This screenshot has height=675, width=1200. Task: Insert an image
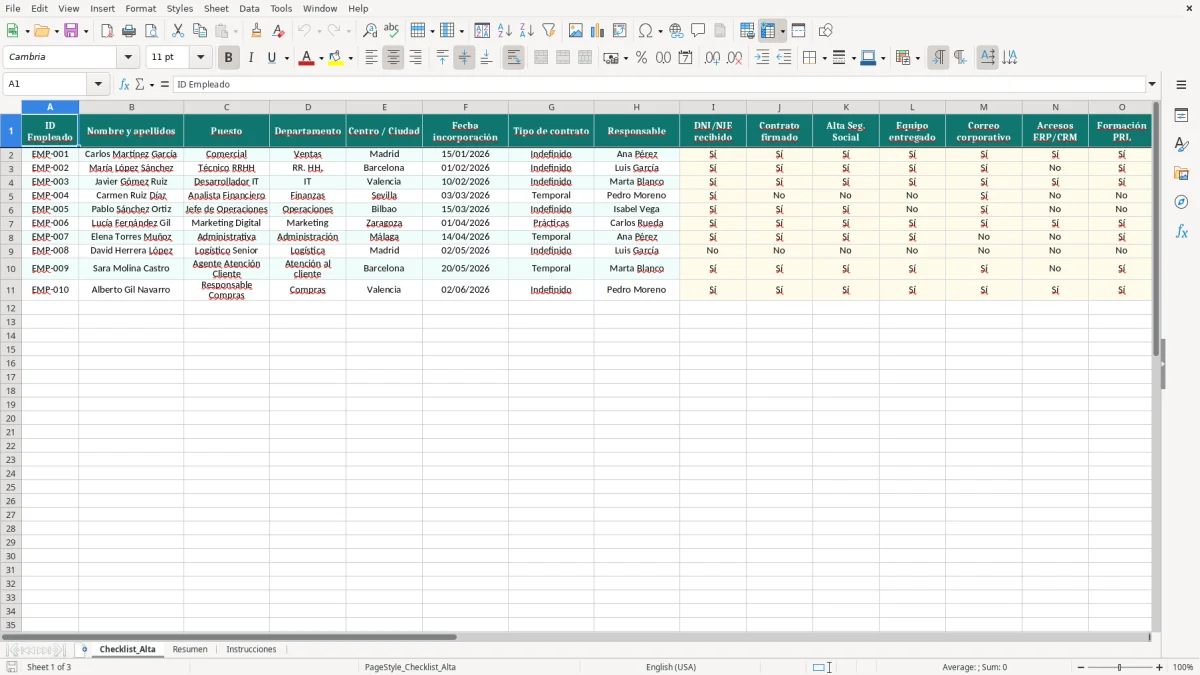(x=576, y=31)
